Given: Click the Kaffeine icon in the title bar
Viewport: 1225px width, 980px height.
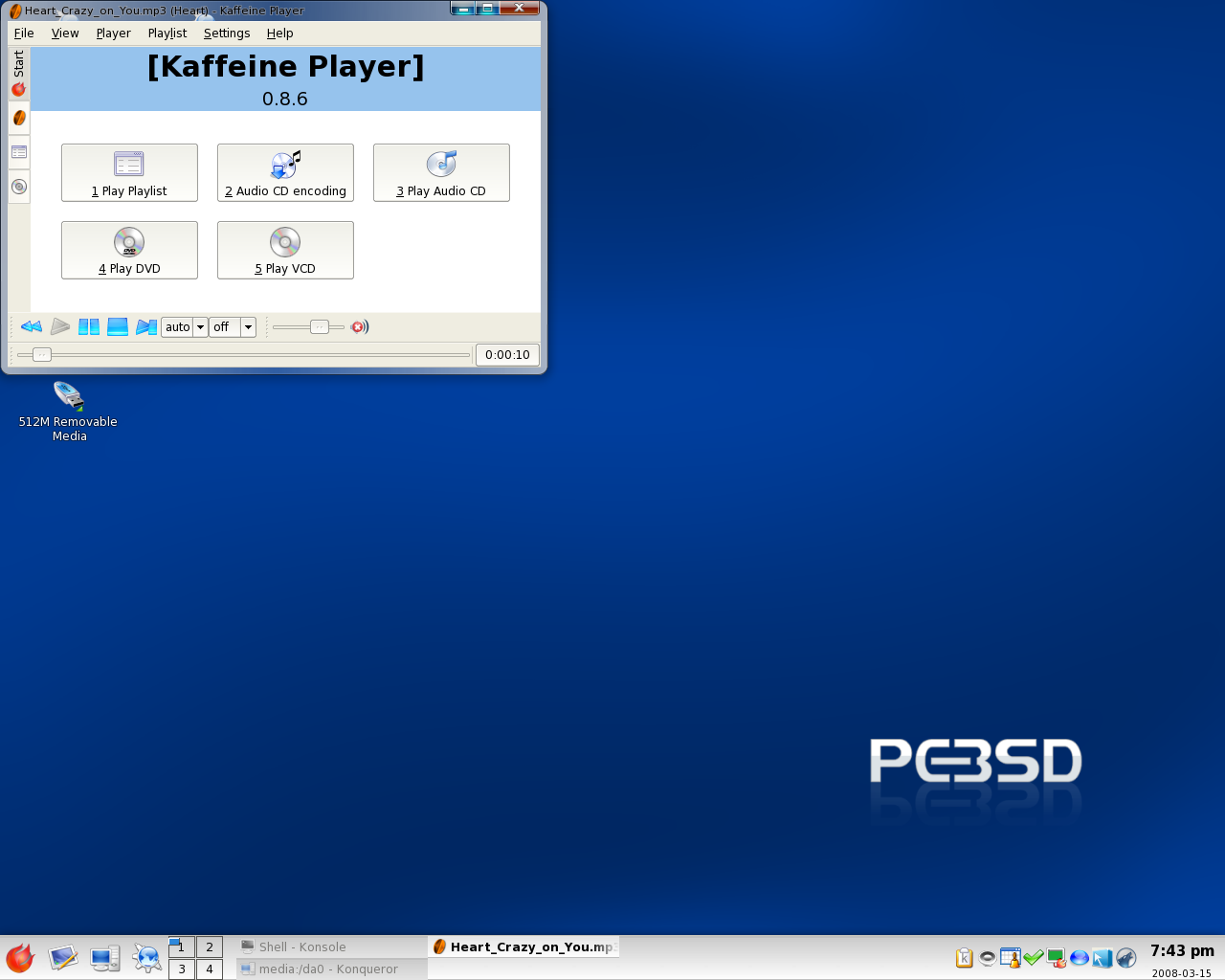Looking at the screenshot, I should click(15, 11).
